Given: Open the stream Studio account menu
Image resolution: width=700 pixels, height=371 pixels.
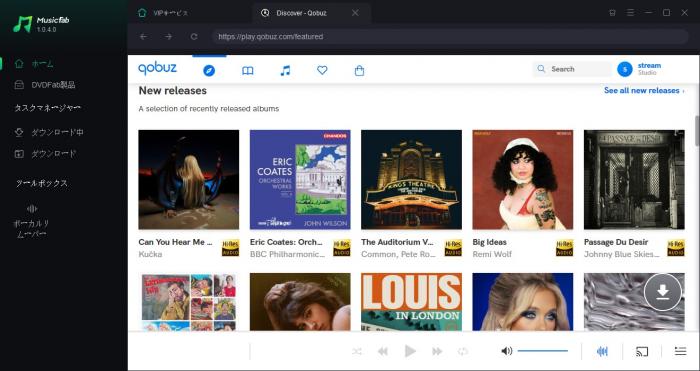Looking at the screenshot, I should tap(639, 69).
